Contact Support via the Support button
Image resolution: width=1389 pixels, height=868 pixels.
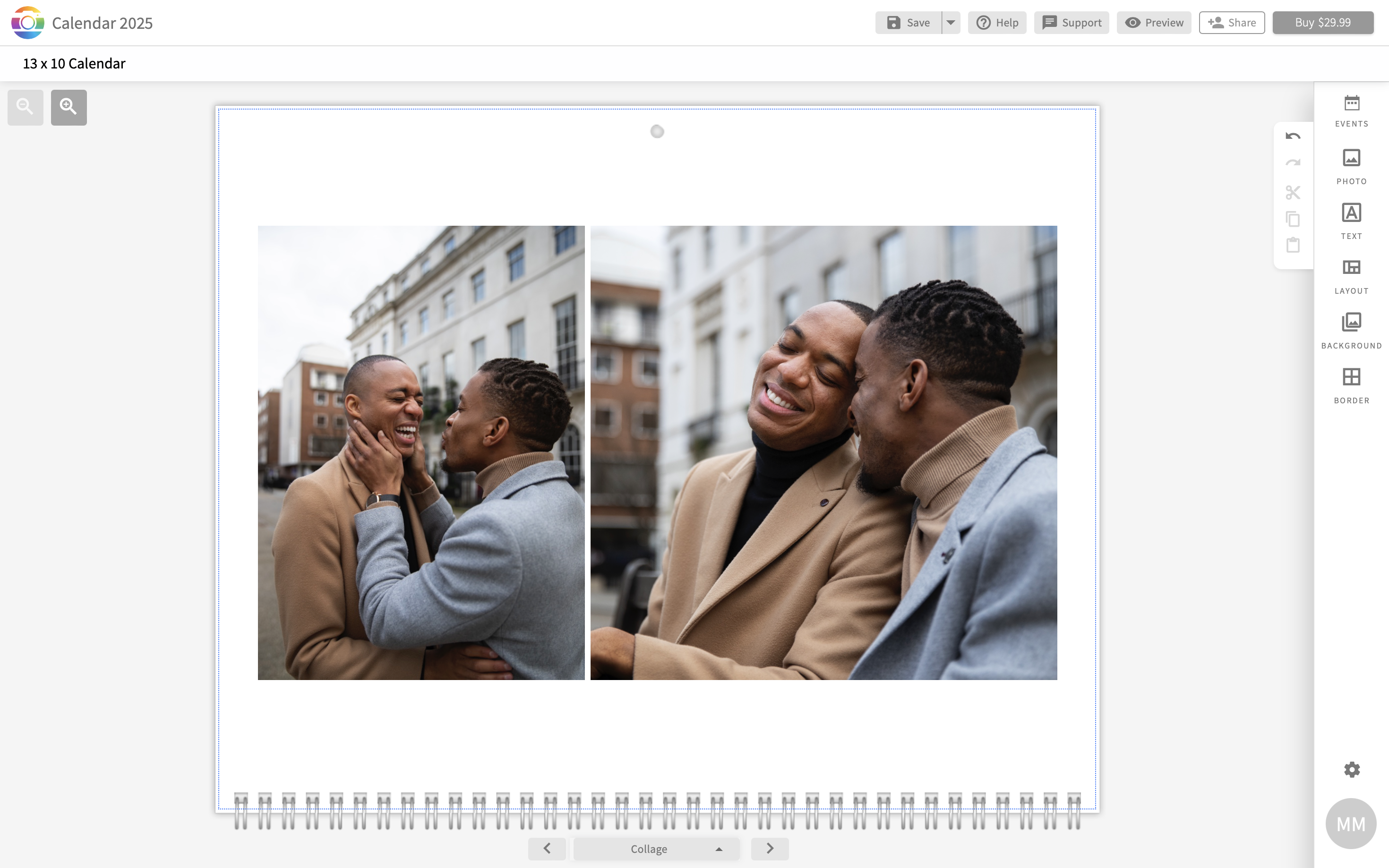(x=1072, y=22)
